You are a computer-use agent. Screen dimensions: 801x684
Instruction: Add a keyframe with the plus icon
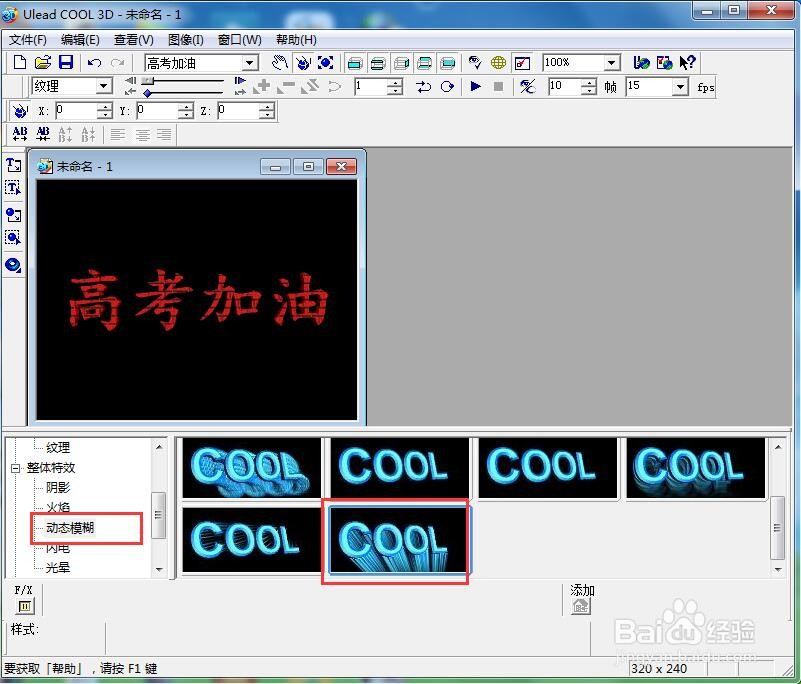tap(264, 86)
